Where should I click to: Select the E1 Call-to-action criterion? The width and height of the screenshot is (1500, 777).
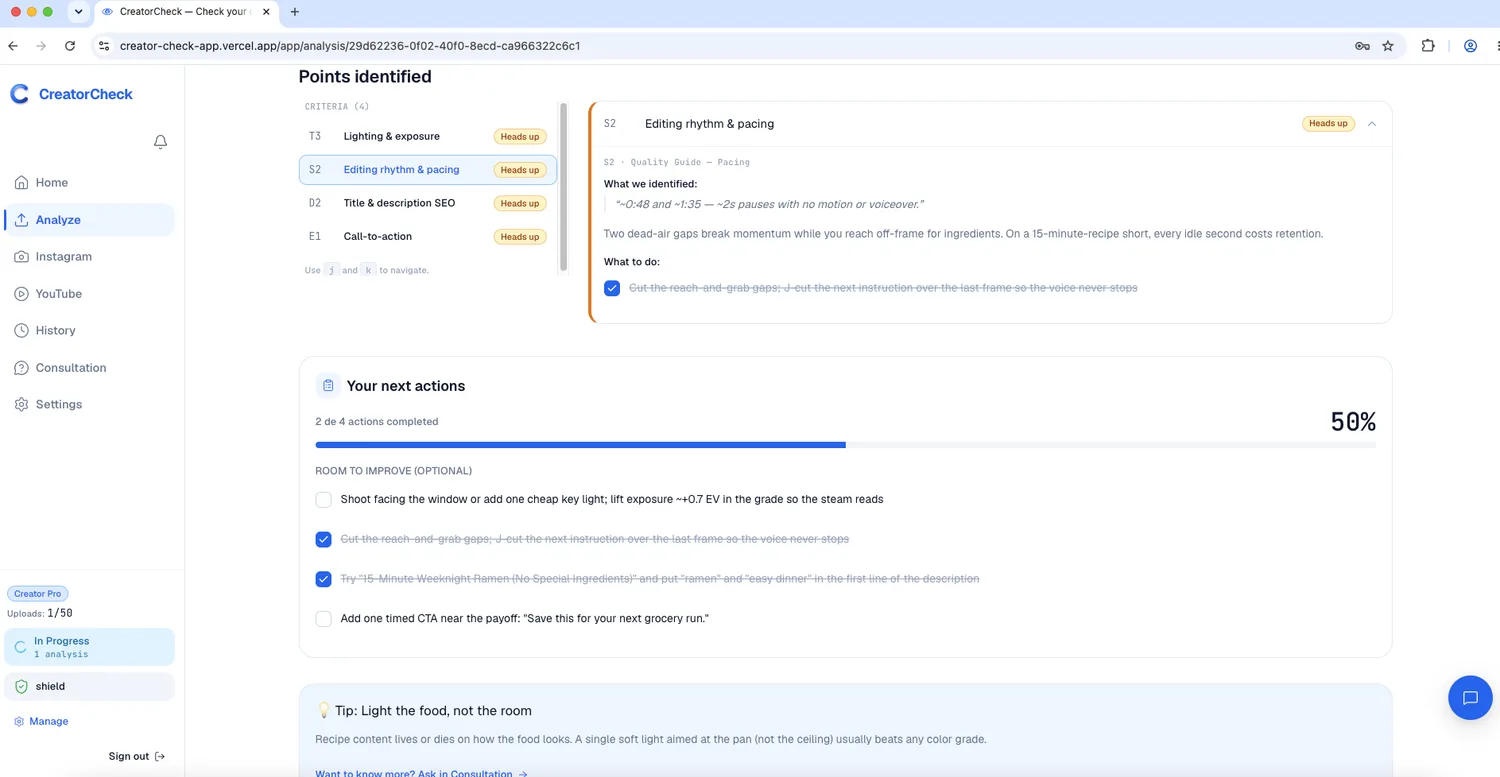coord(428,237)
